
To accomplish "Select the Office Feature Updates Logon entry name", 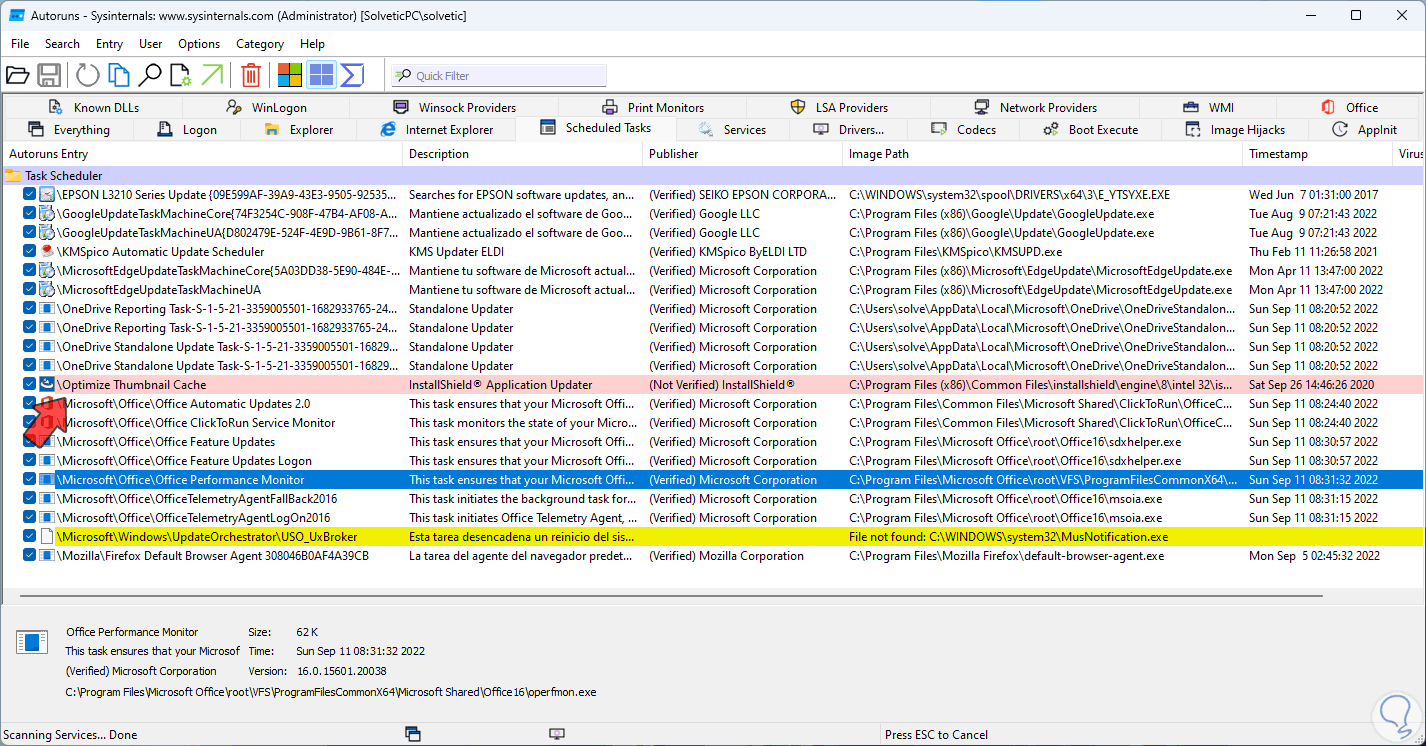I will [185, 461].
